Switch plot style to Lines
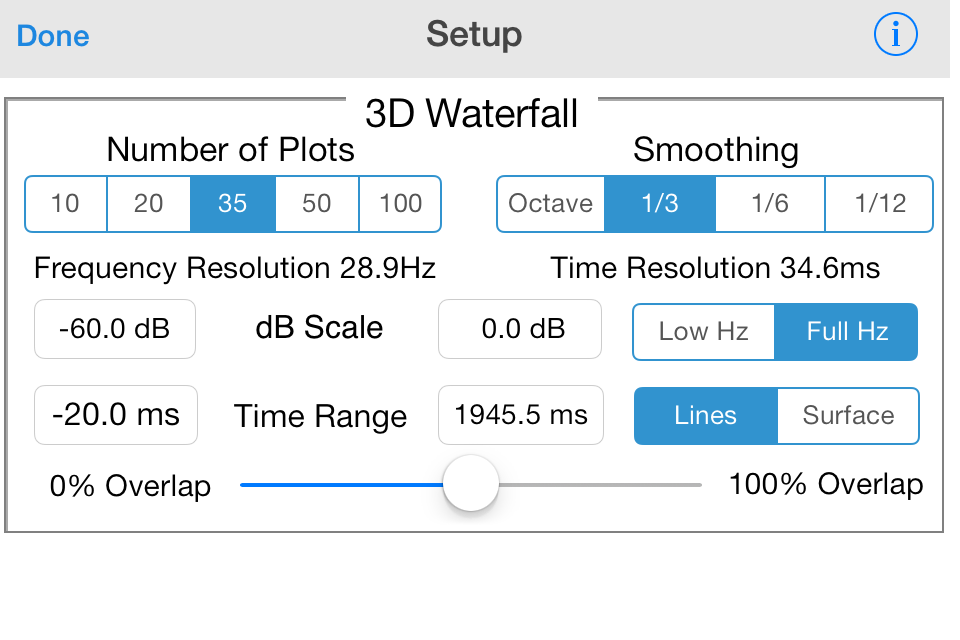Viewport: 960px width, 640px height. 705,416
